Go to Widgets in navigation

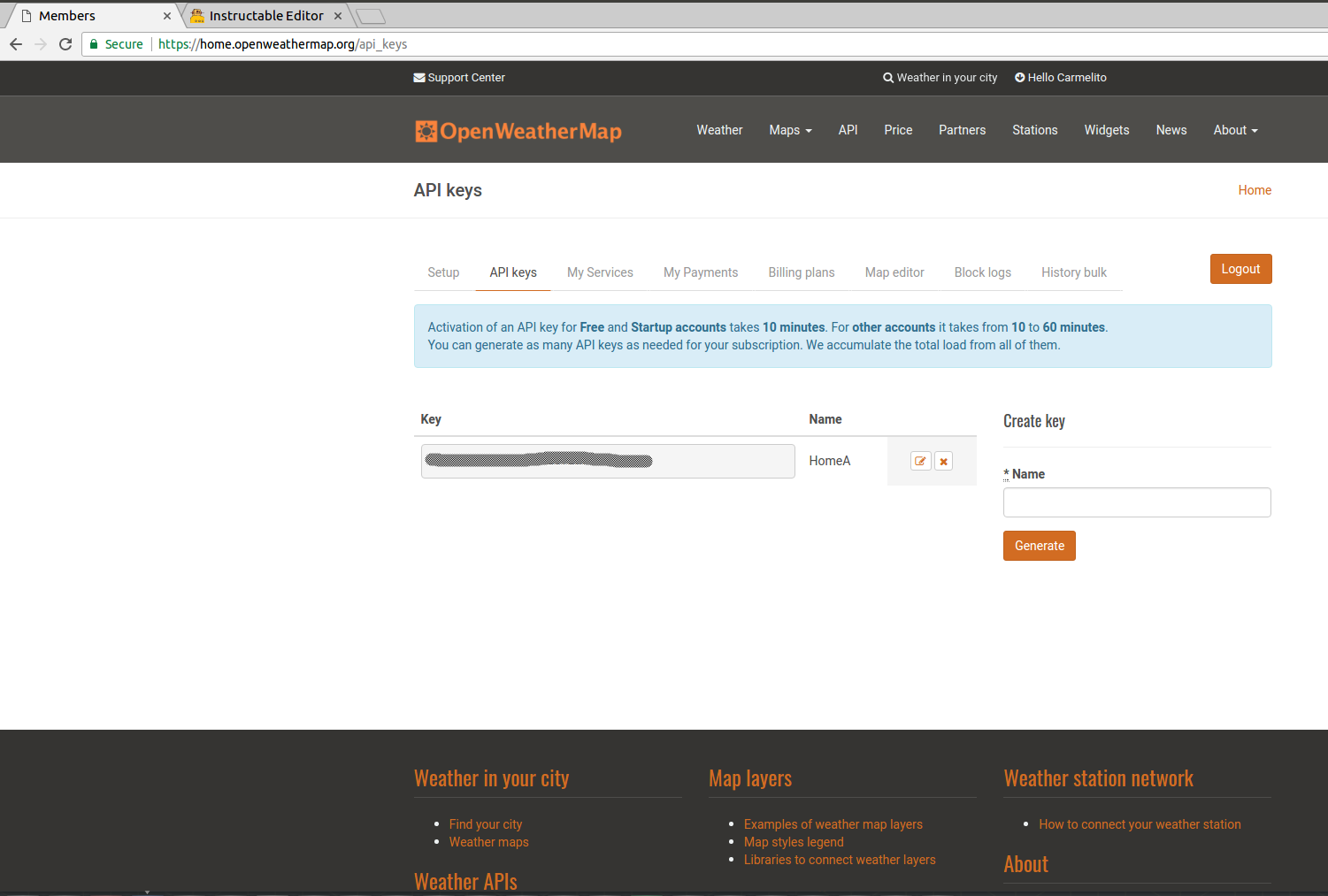coord(1107,130)
